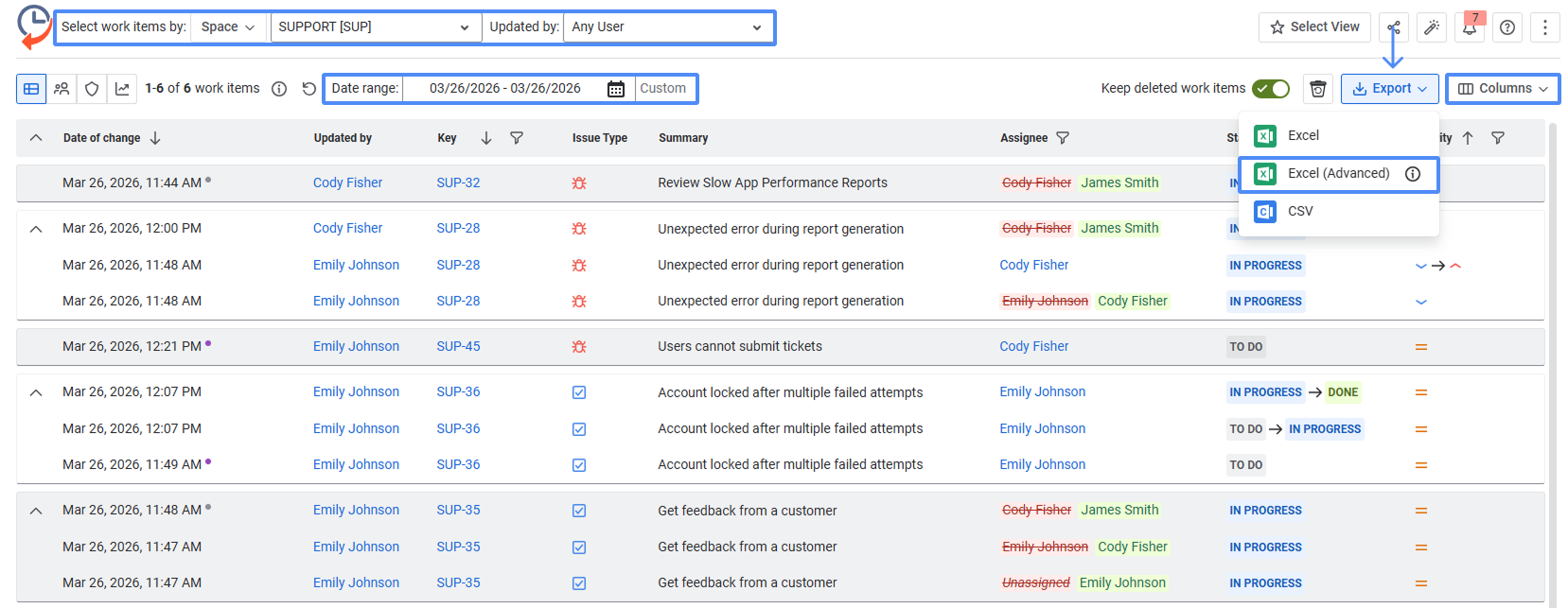Click task checkbox icon in SUP-36 12:07 PM done row

tap(579, 392)
